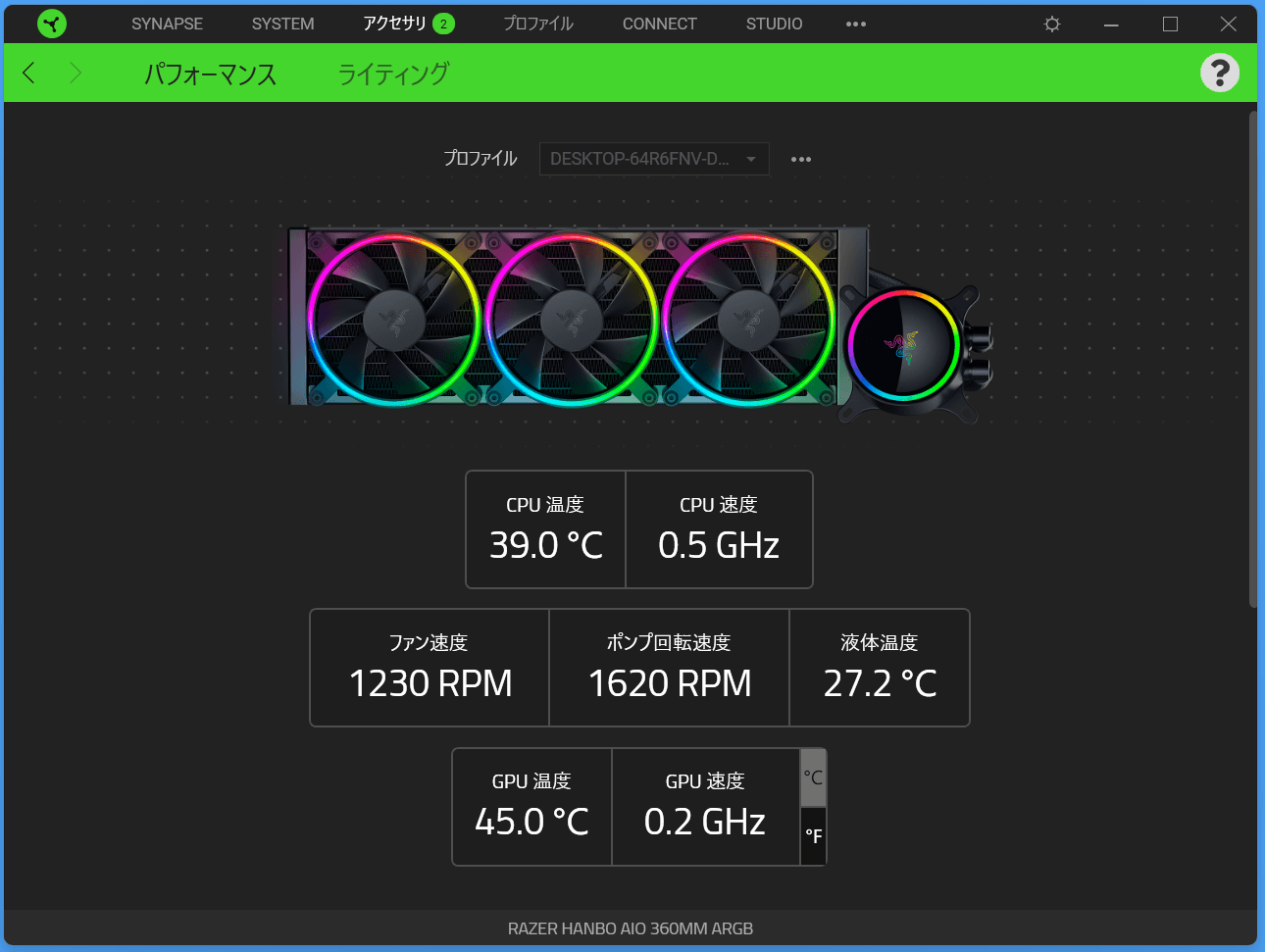
Task: Open more tabs via top ellipsis
Action: [x=856, y=24]
